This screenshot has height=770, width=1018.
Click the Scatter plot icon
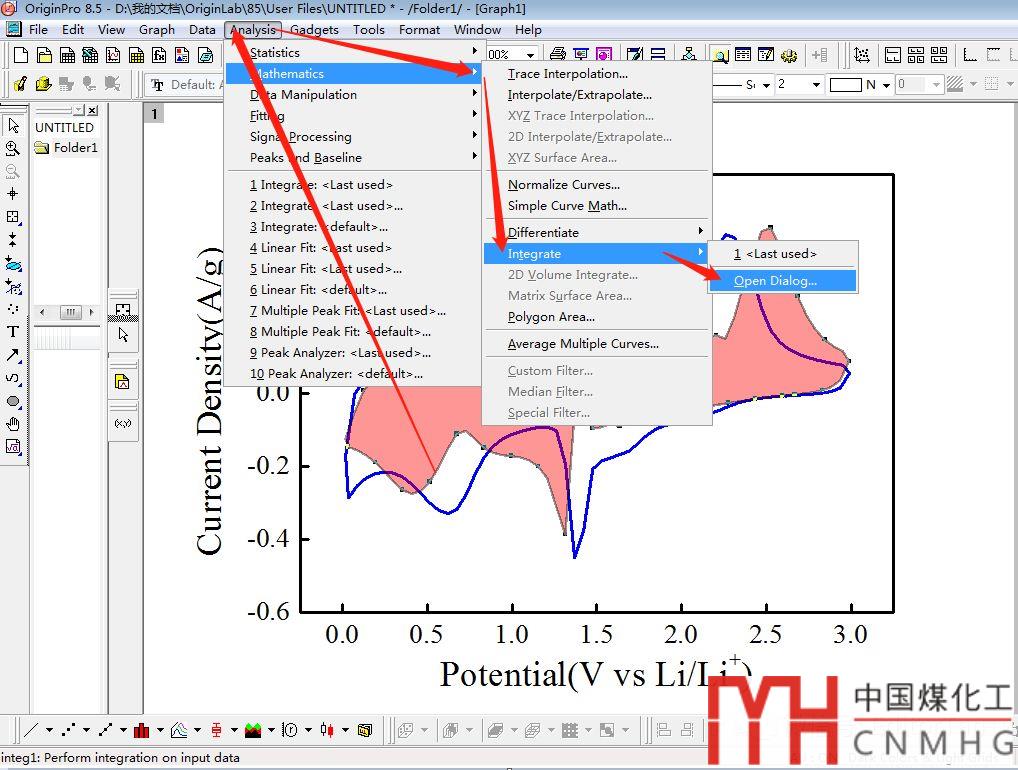[68, 730]
